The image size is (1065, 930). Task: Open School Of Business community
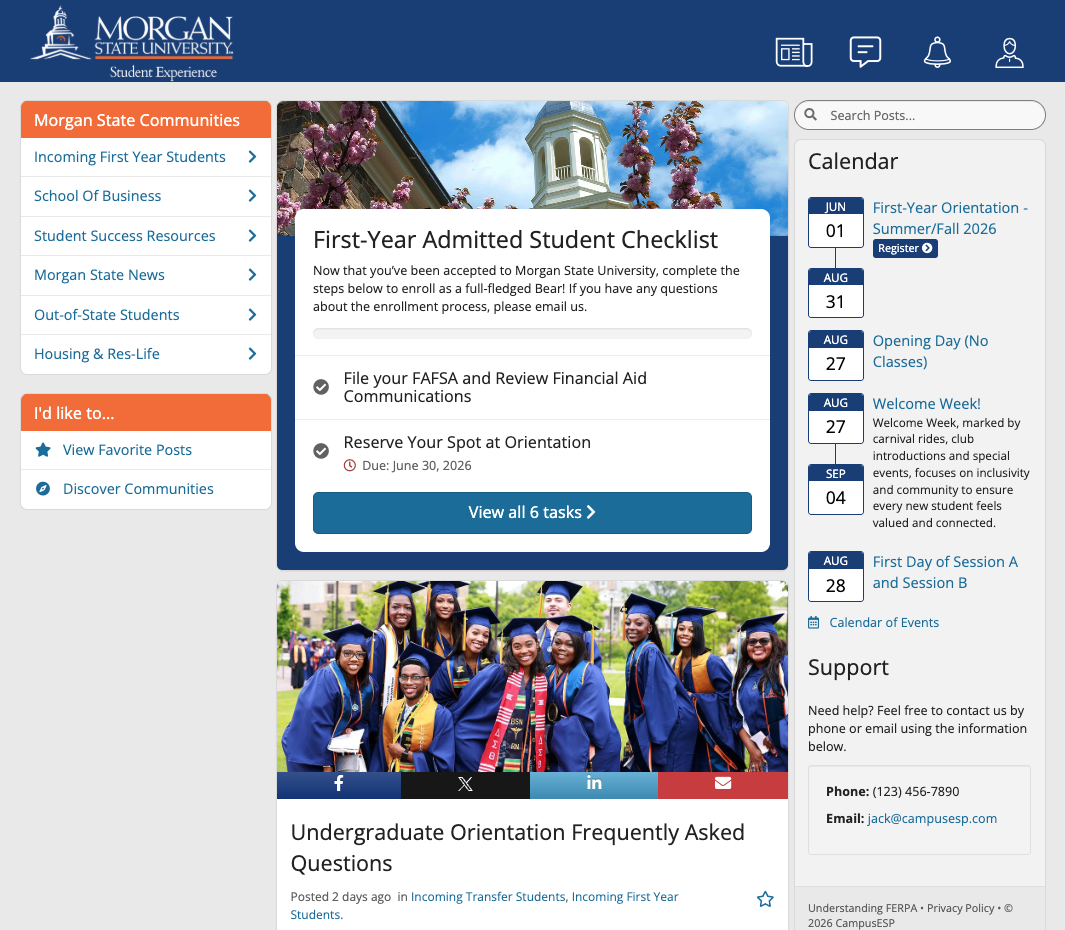(98, 196)
